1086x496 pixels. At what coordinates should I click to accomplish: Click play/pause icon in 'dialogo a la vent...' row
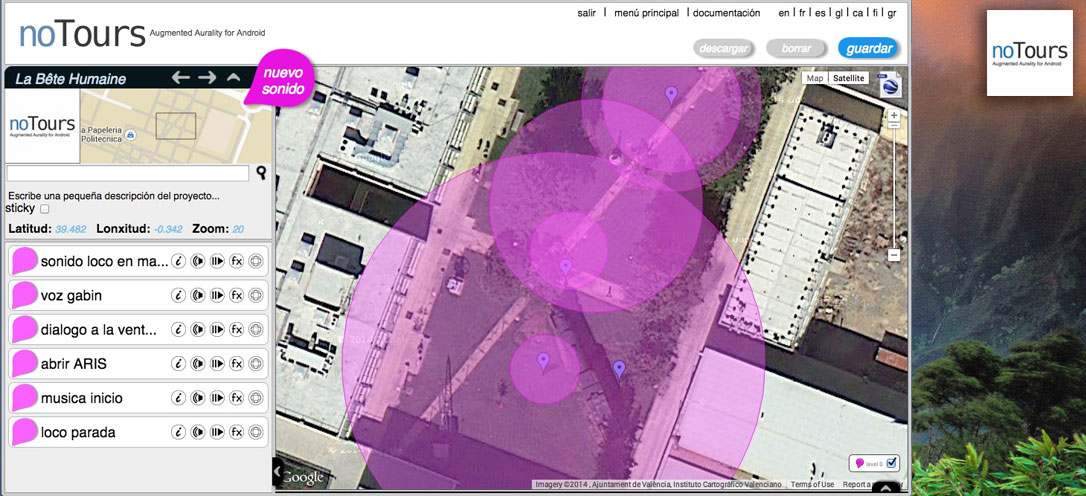tap(217, 330)
